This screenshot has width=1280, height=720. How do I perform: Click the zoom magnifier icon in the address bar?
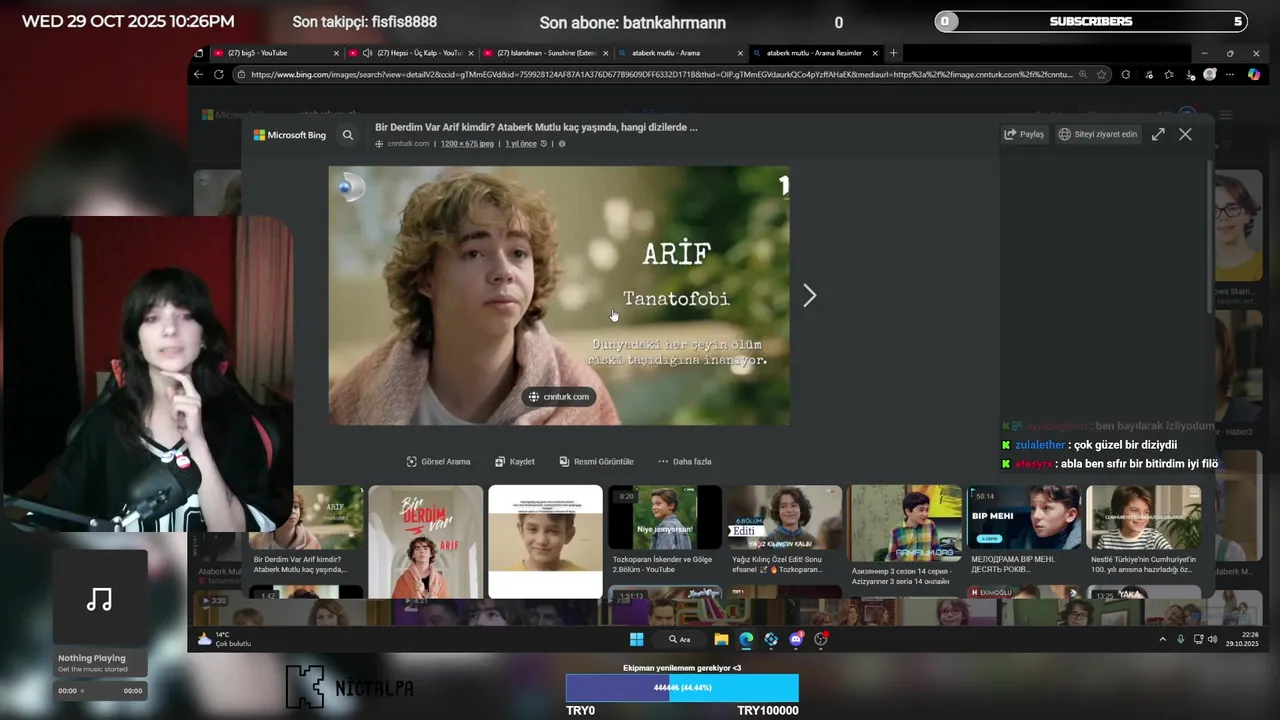pyautogui.click(x=1082, y=74)
